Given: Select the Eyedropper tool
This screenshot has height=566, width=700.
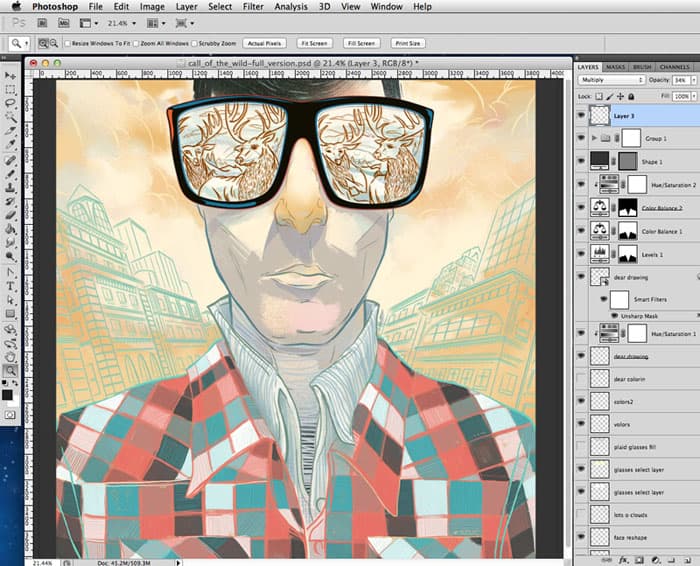Looking at the screenshot, I should point(10,145).
